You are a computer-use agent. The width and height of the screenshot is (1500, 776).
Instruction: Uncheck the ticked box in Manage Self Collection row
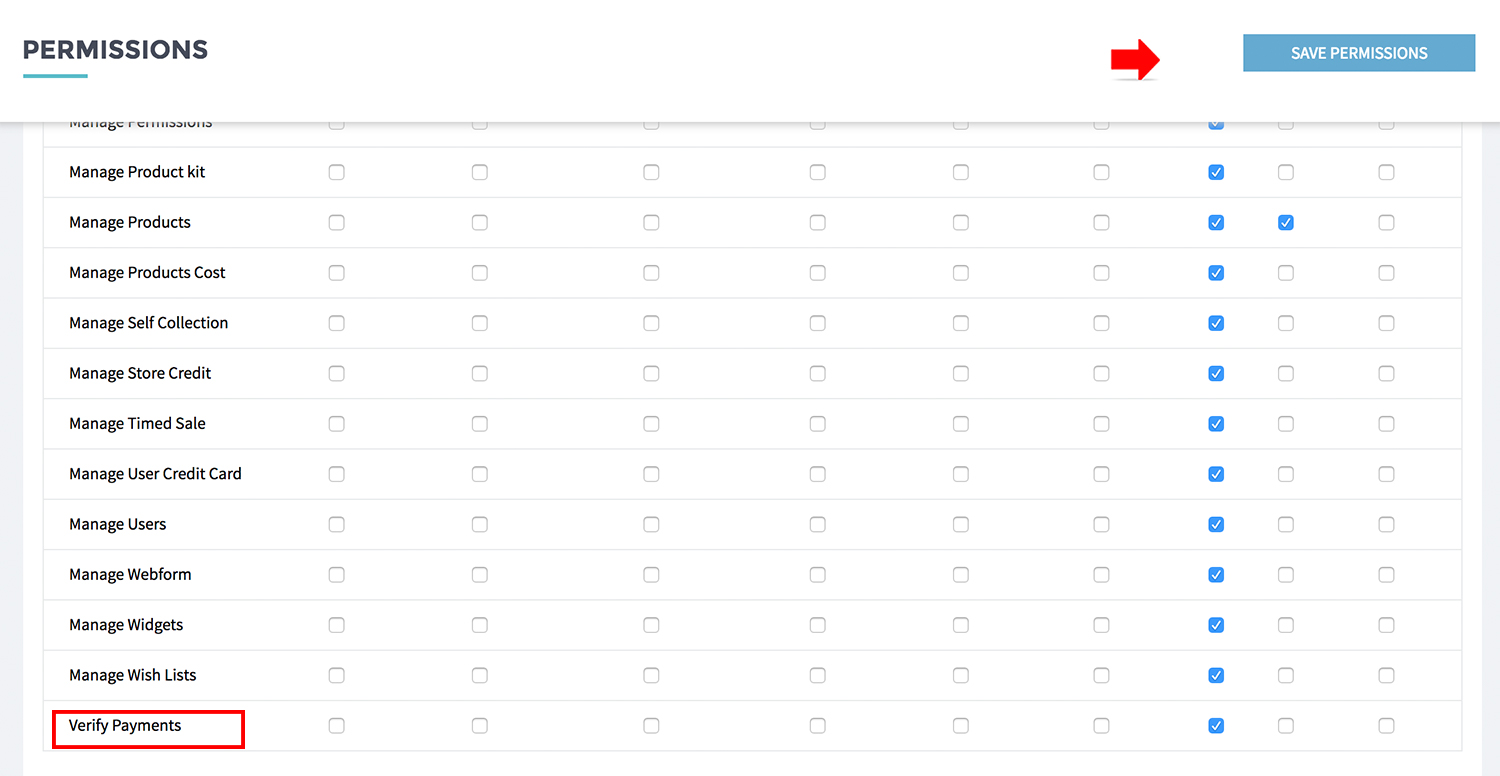(1216, 323)
